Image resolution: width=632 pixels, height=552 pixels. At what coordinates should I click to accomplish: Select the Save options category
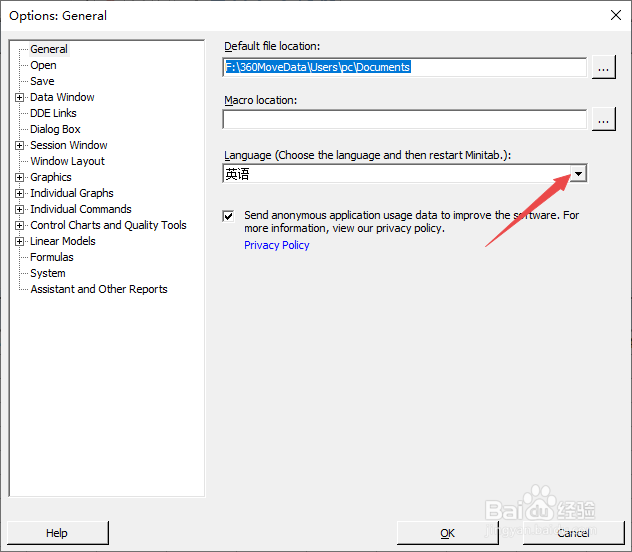pos(42,81)
